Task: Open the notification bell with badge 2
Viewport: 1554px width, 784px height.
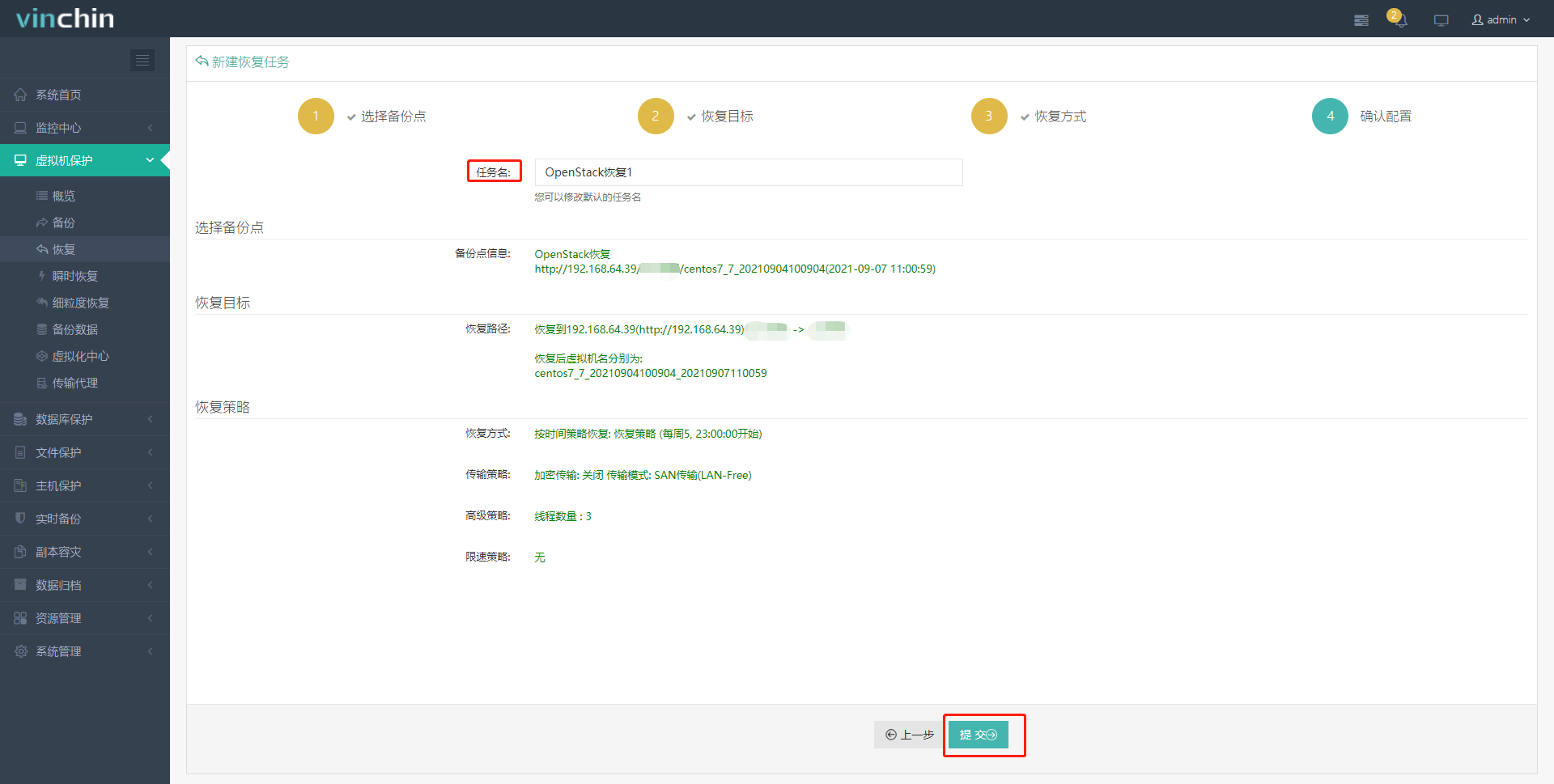Action: (x=1399, y=19)
